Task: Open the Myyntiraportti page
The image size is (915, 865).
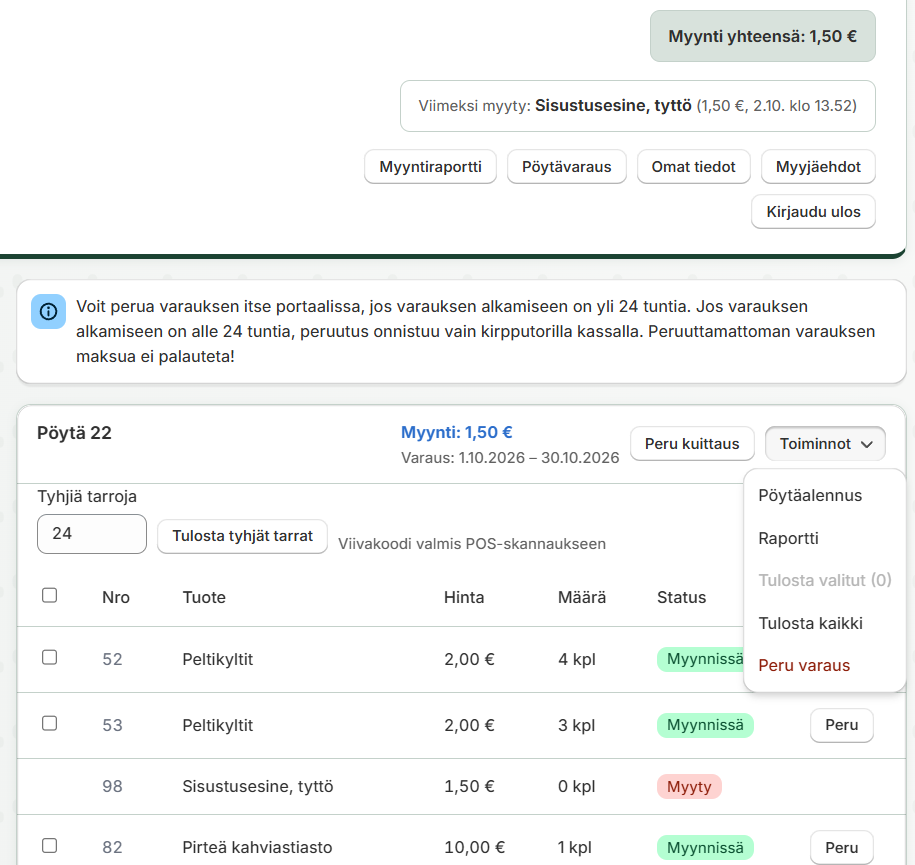Action: (431, 167)
